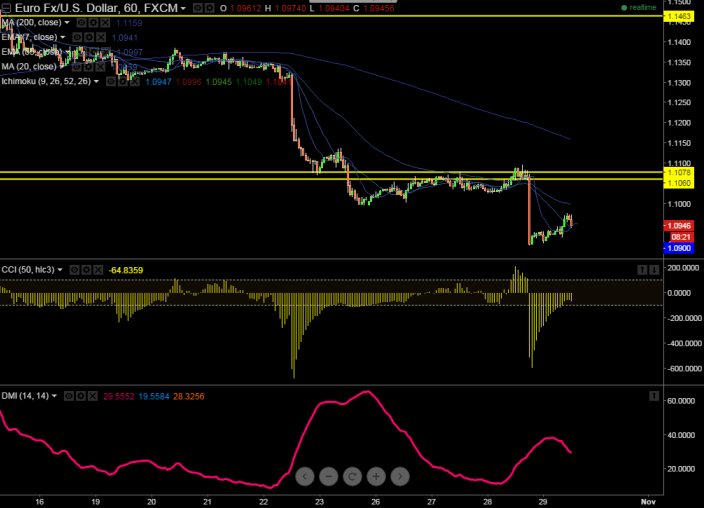
Task: Open settings gear for CCI (50, hlc3)
Action: pos(86,270)
